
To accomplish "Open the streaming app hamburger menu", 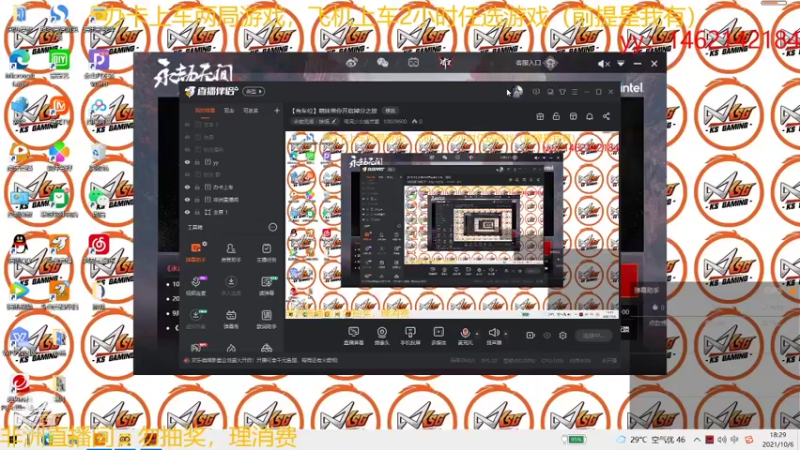I will tap(574, 92).
